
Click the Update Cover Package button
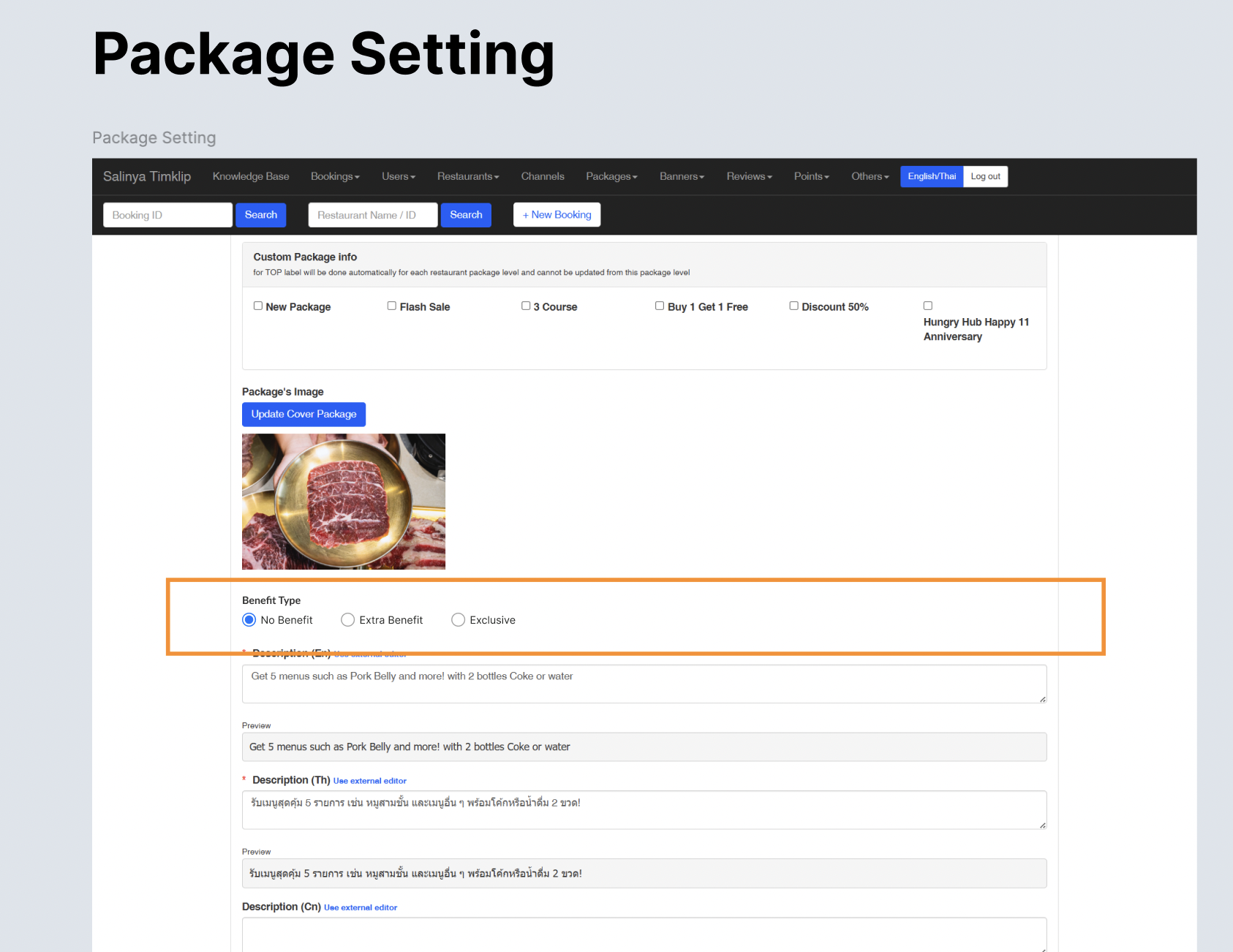pos(303,414)
